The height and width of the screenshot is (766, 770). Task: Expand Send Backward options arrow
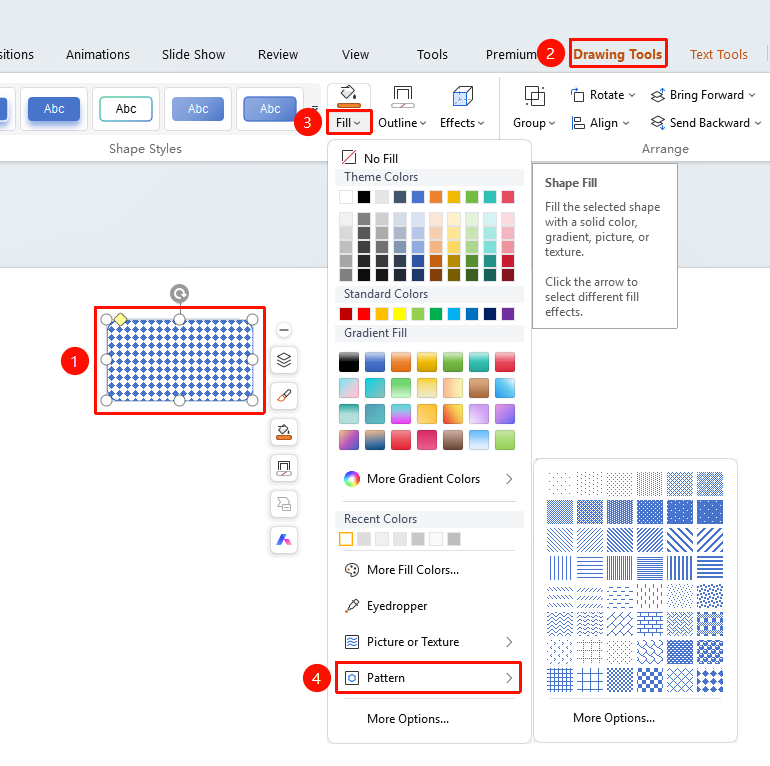(758, 123)
